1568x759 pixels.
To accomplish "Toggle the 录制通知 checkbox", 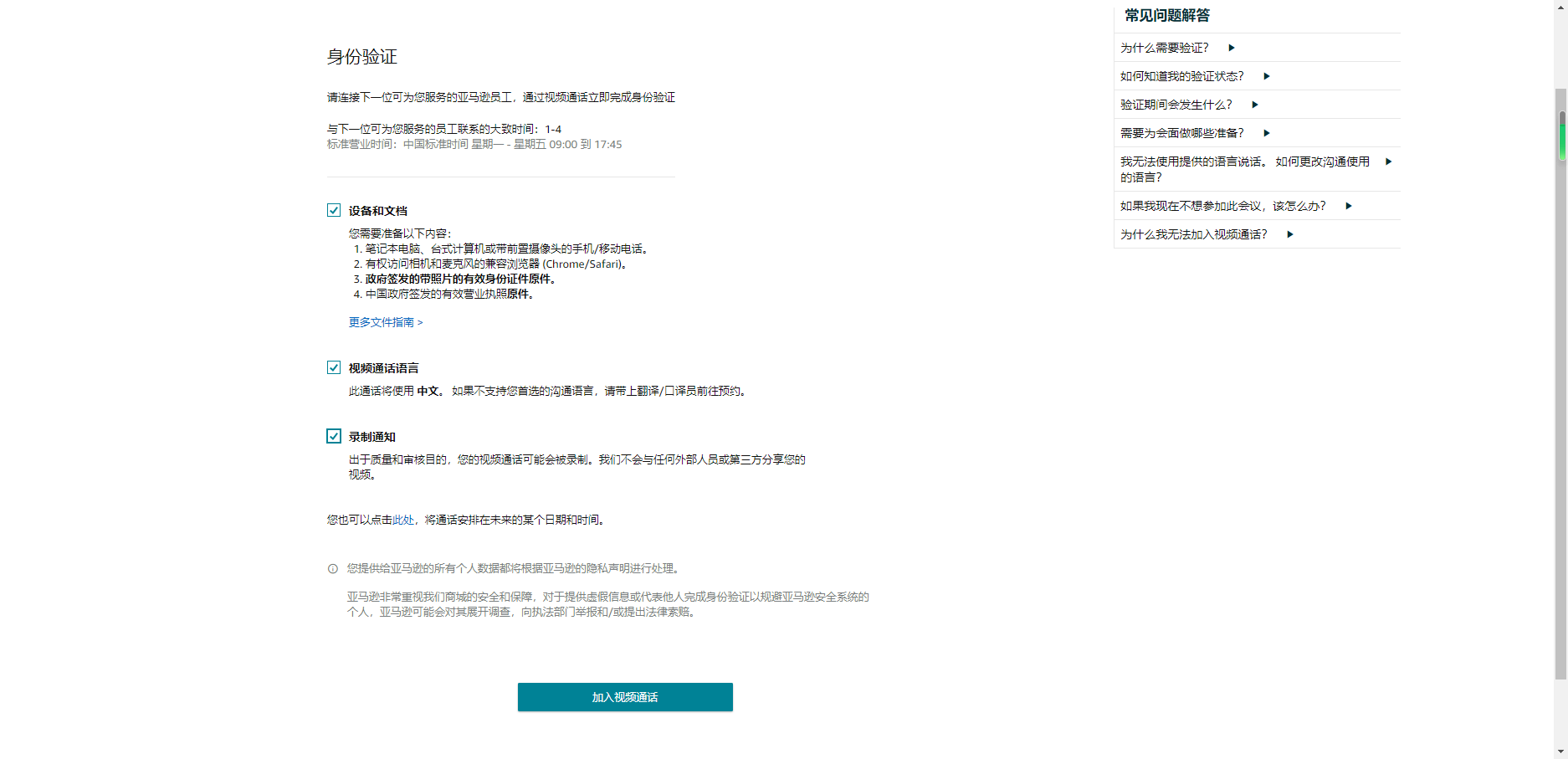I will point(334,436).
